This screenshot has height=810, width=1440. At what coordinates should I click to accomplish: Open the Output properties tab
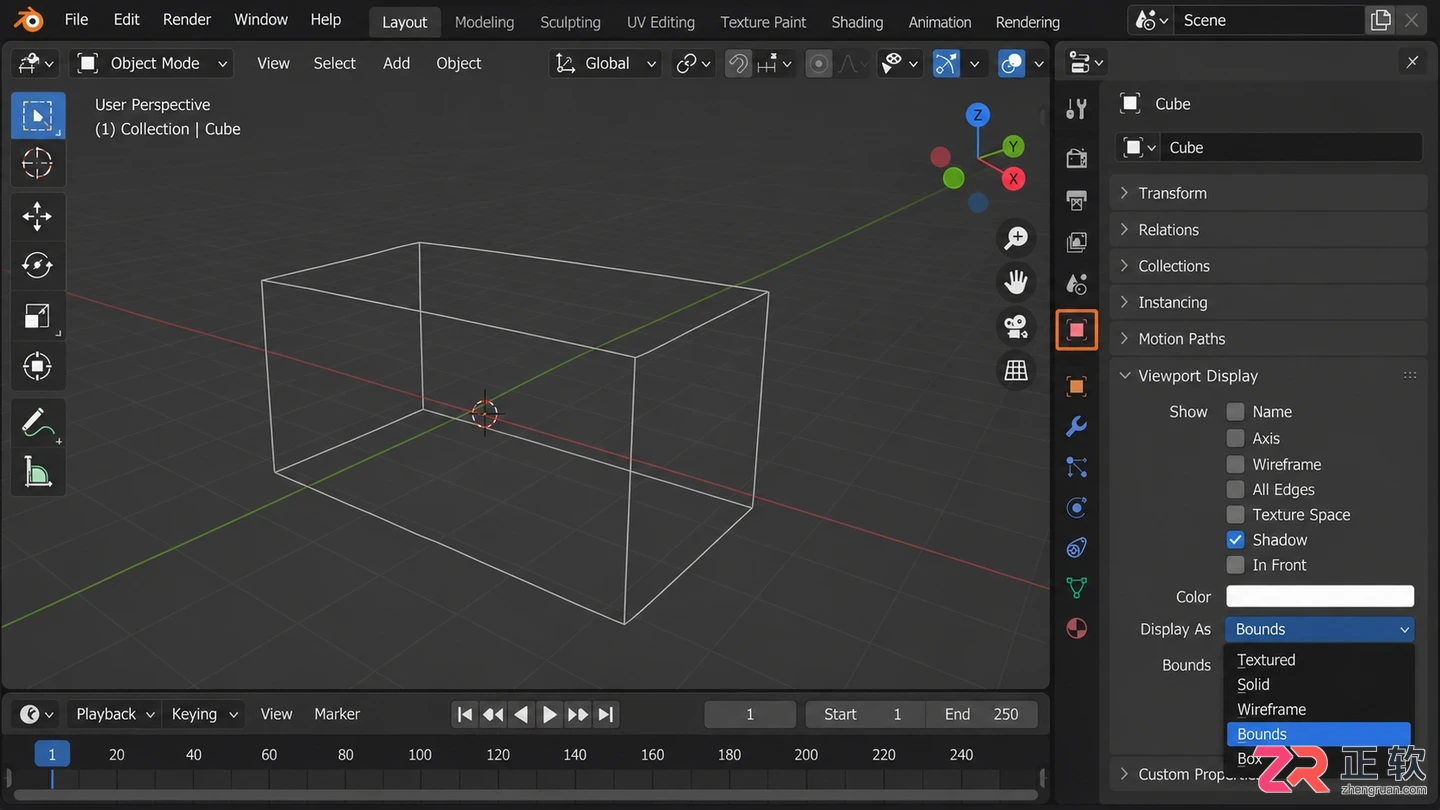[1077, 200]
